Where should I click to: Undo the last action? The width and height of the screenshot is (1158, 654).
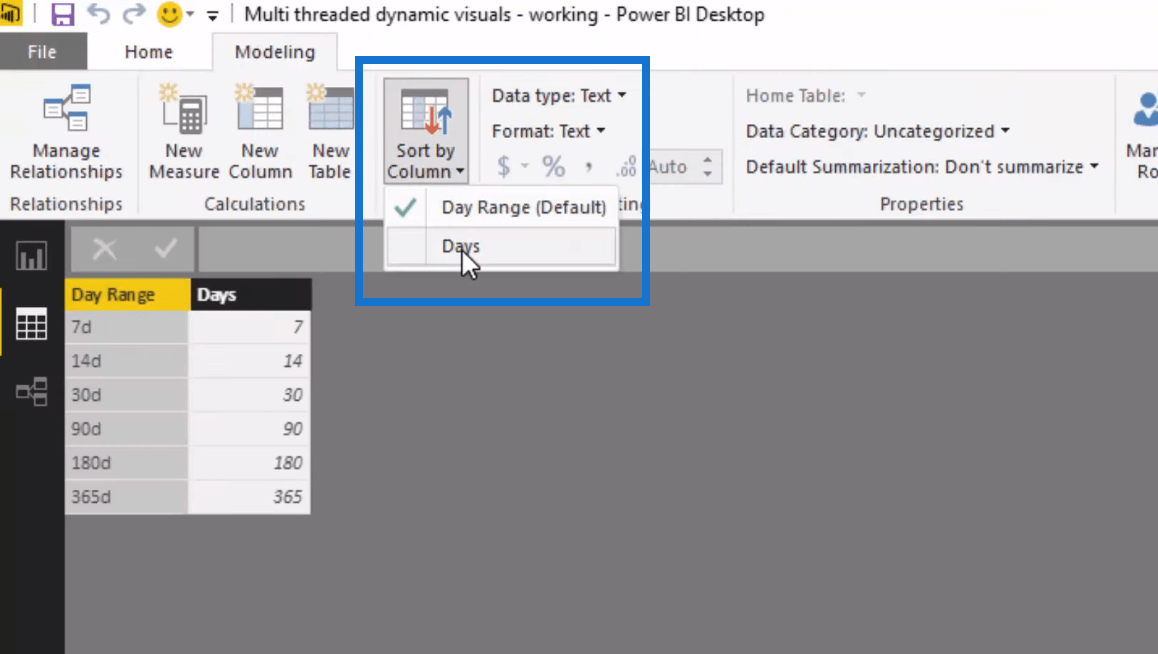click(x=98, y=14)
